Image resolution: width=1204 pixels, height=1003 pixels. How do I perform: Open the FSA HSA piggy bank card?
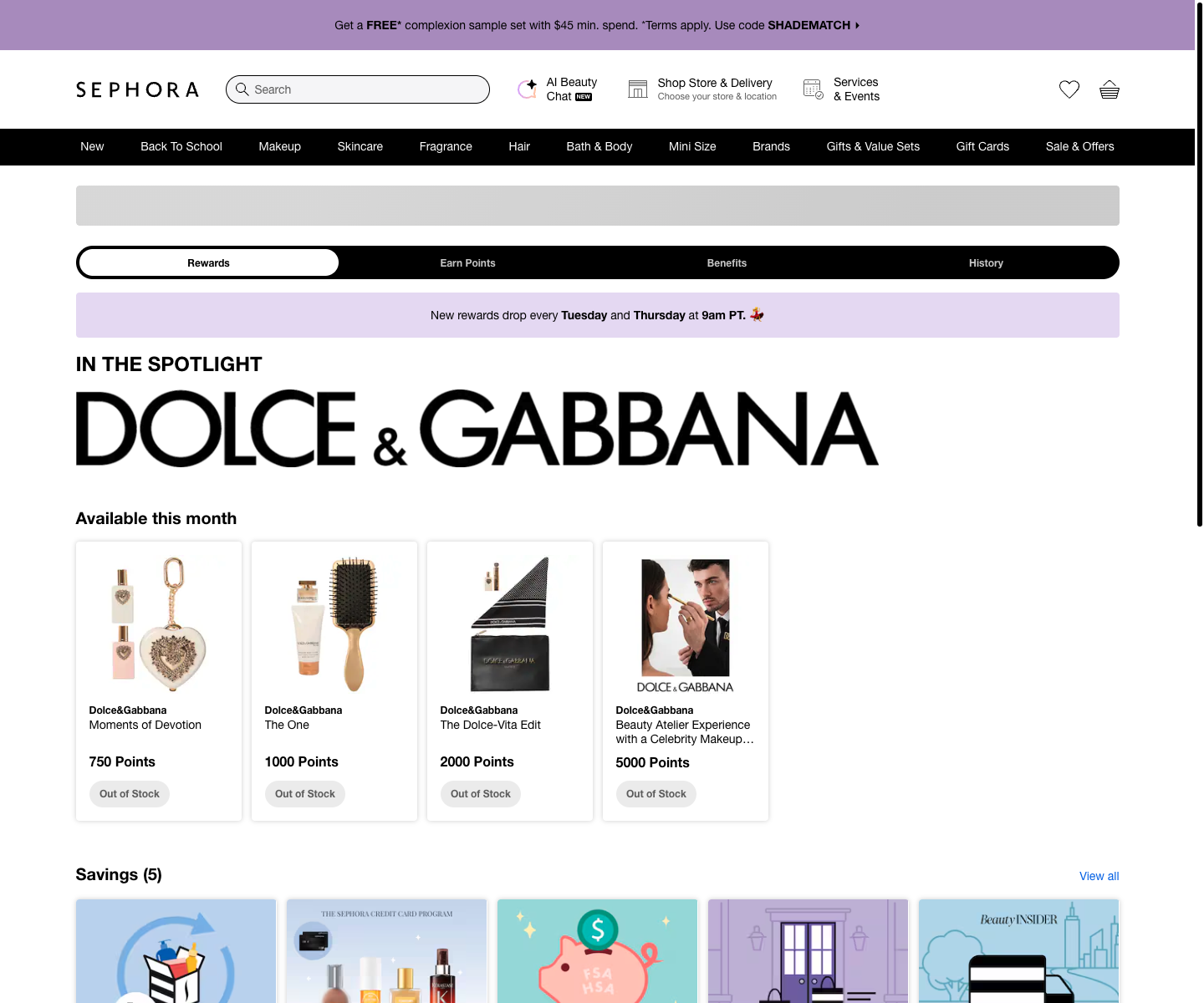(x=597, y=951)
